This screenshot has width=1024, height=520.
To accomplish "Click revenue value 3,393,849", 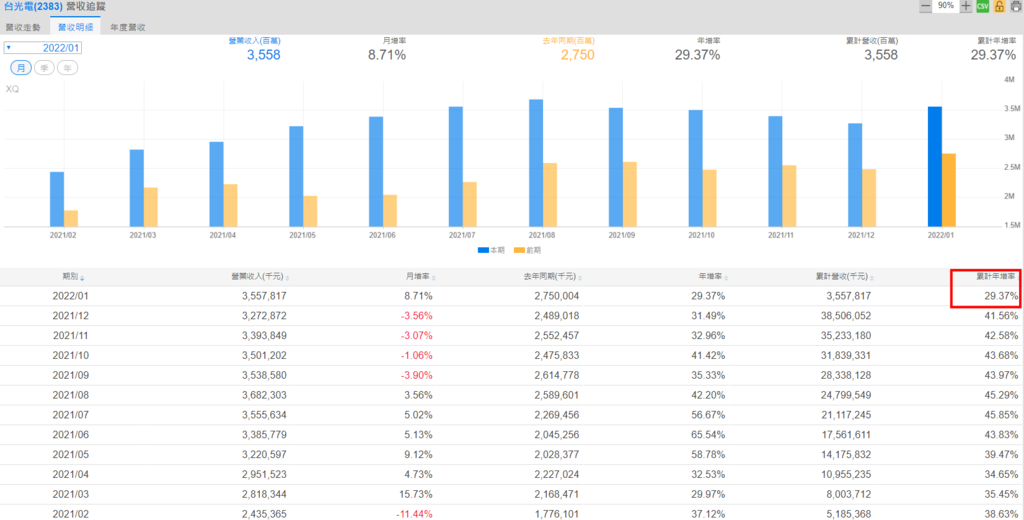I will [x=264, y=336].
